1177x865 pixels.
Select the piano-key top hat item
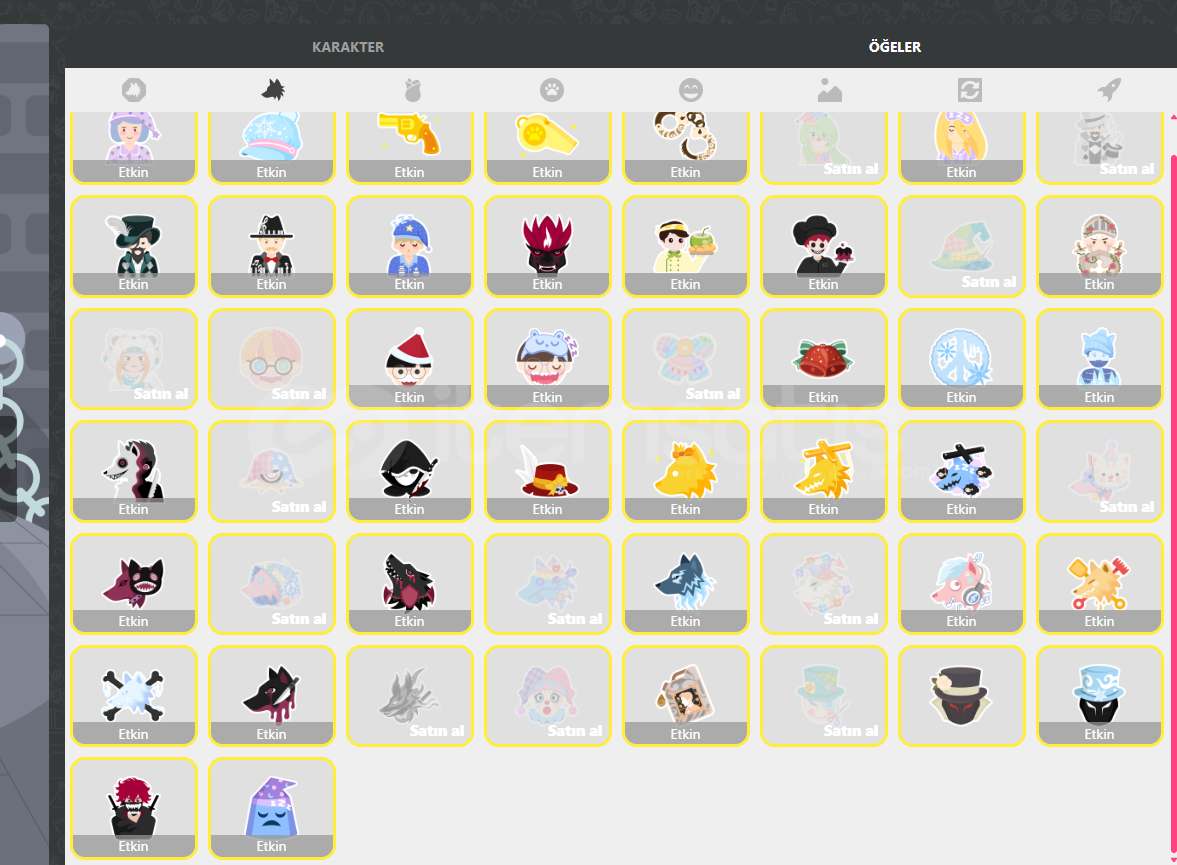[272, 246]
